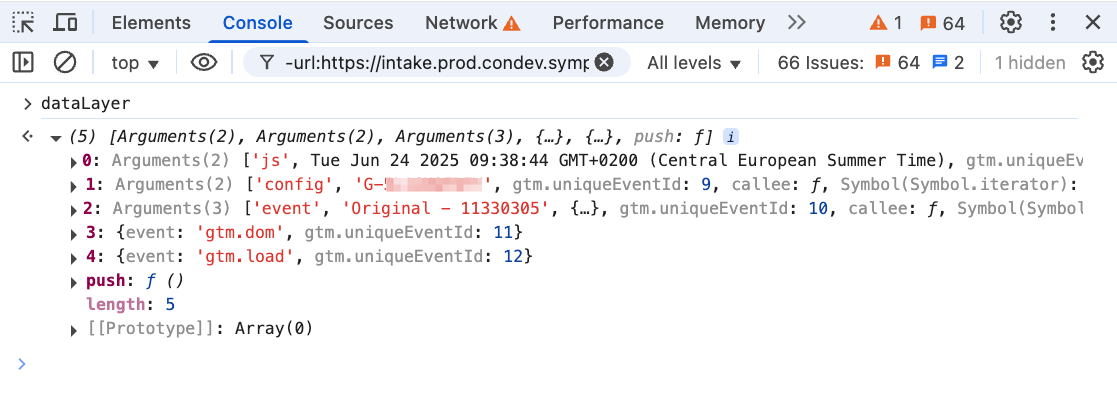Click the clear console icon
The image size is (1117, 404).
click(65, 63)
